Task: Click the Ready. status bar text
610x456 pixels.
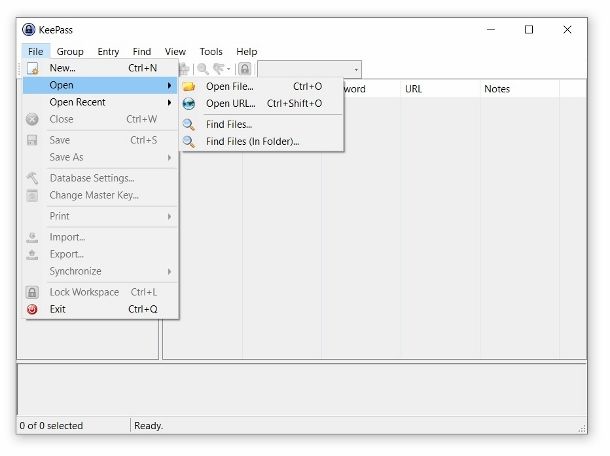Action: 148,426
